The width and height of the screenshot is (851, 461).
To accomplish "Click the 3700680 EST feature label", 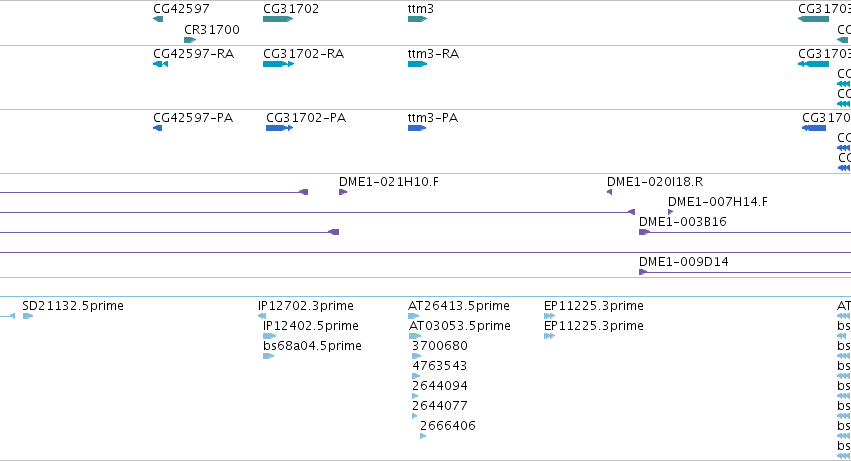I will pos(440,346).
